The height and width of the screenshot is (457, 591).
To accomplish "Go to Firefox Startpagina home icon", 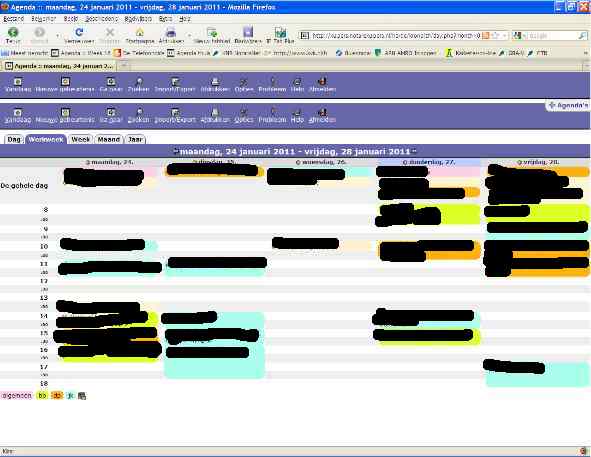I will click(140, 35).
